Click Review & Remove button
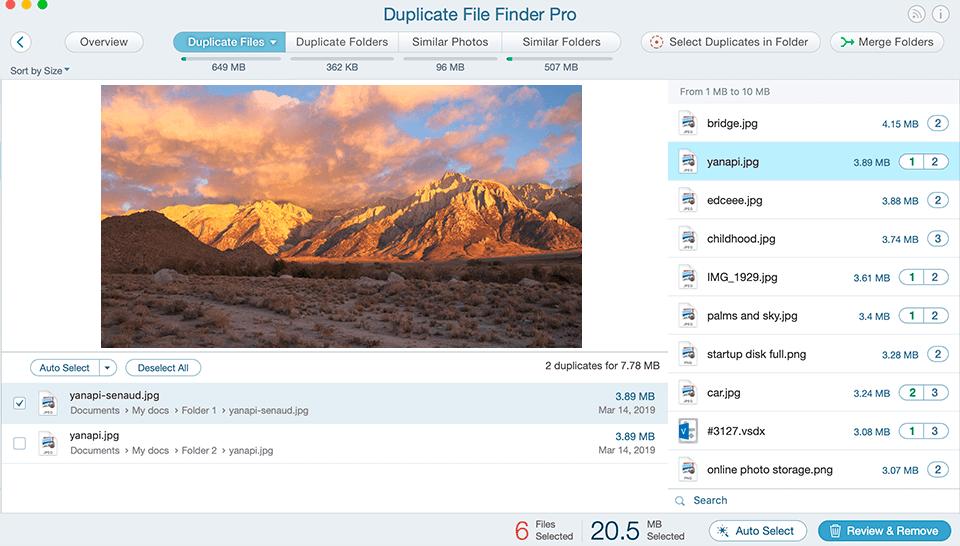Viewport: 960px width, 546px height. pyautogui.click(x=885, y=531)
